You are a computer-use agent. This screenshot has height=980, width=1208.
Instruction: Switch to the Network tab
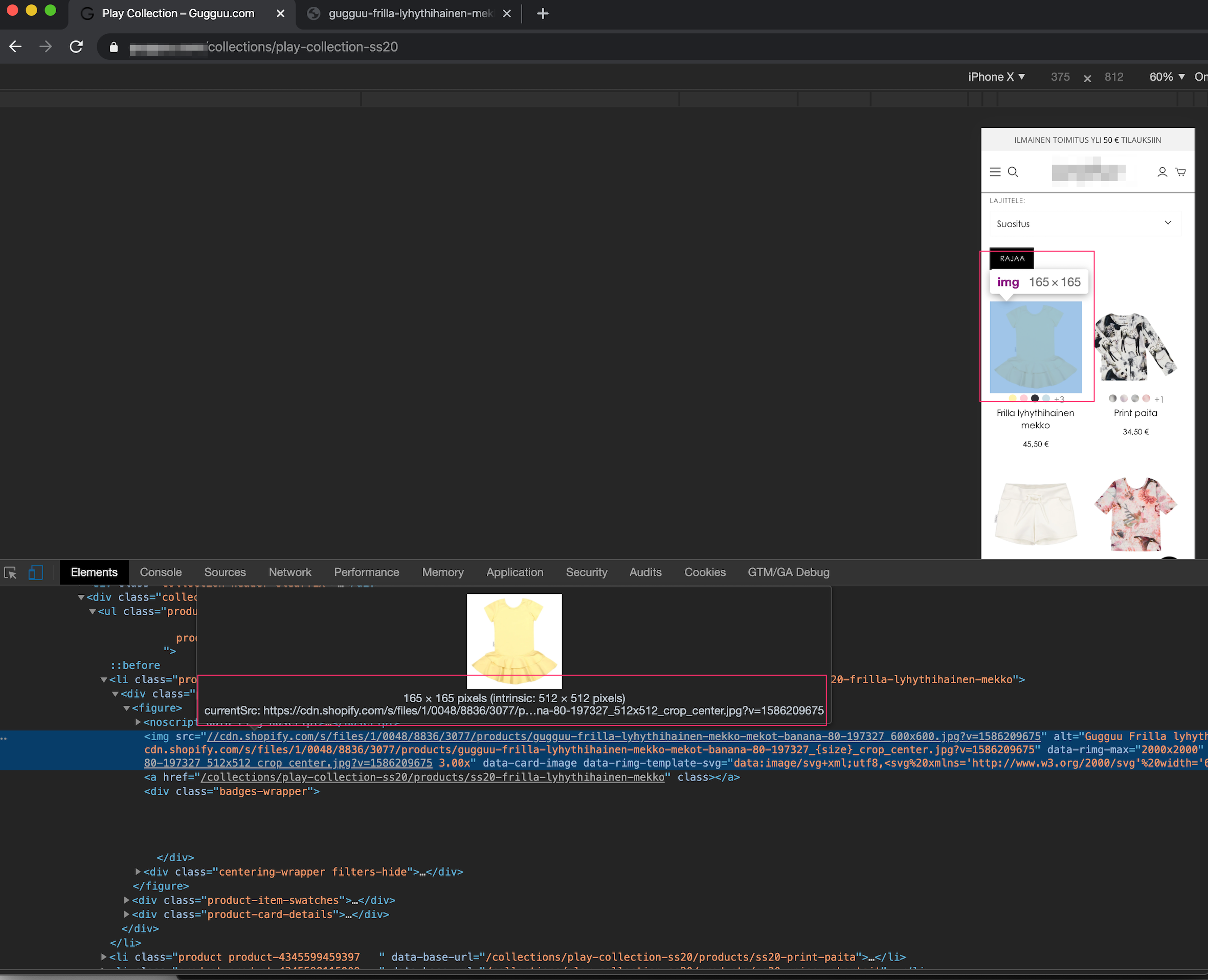pos(289,572)
